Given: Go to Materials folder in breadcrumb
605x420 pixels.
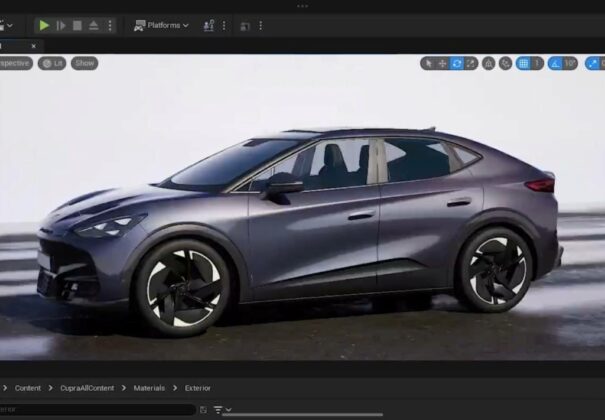Looking at the screenshot, I should tap(149, 388).
